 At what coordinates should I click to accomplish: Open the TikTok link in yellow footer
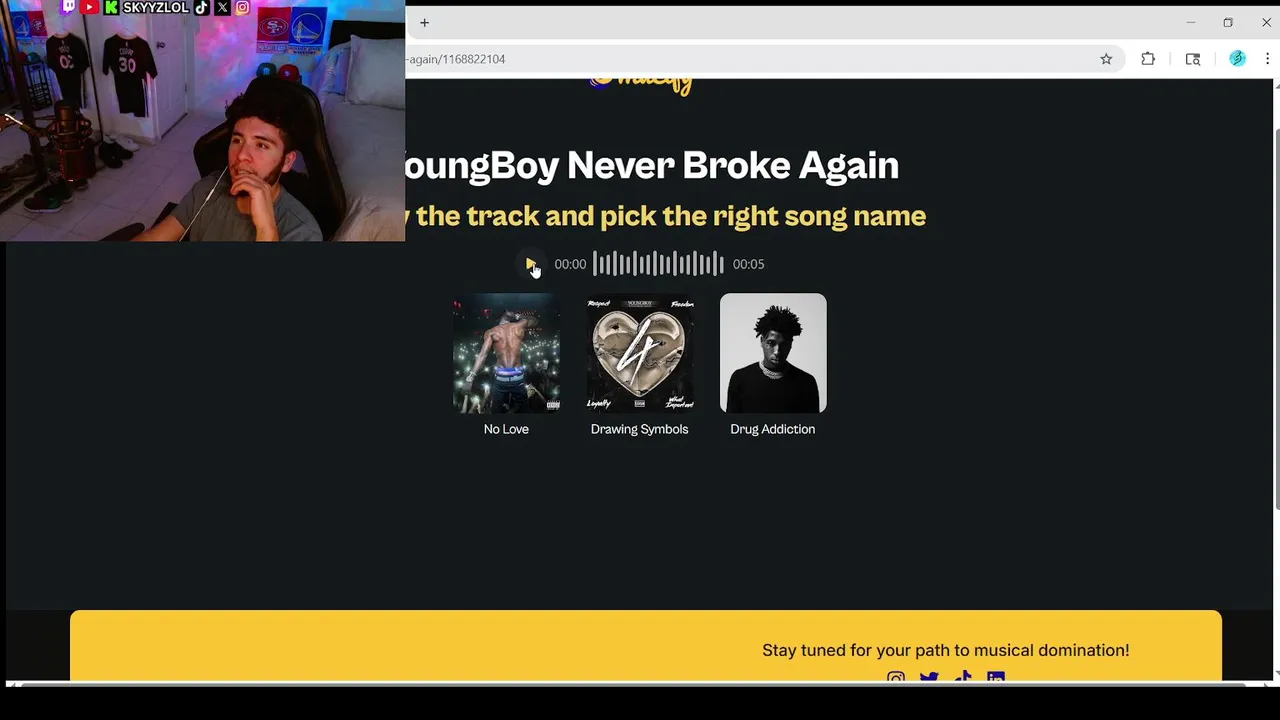click(962, 679)
